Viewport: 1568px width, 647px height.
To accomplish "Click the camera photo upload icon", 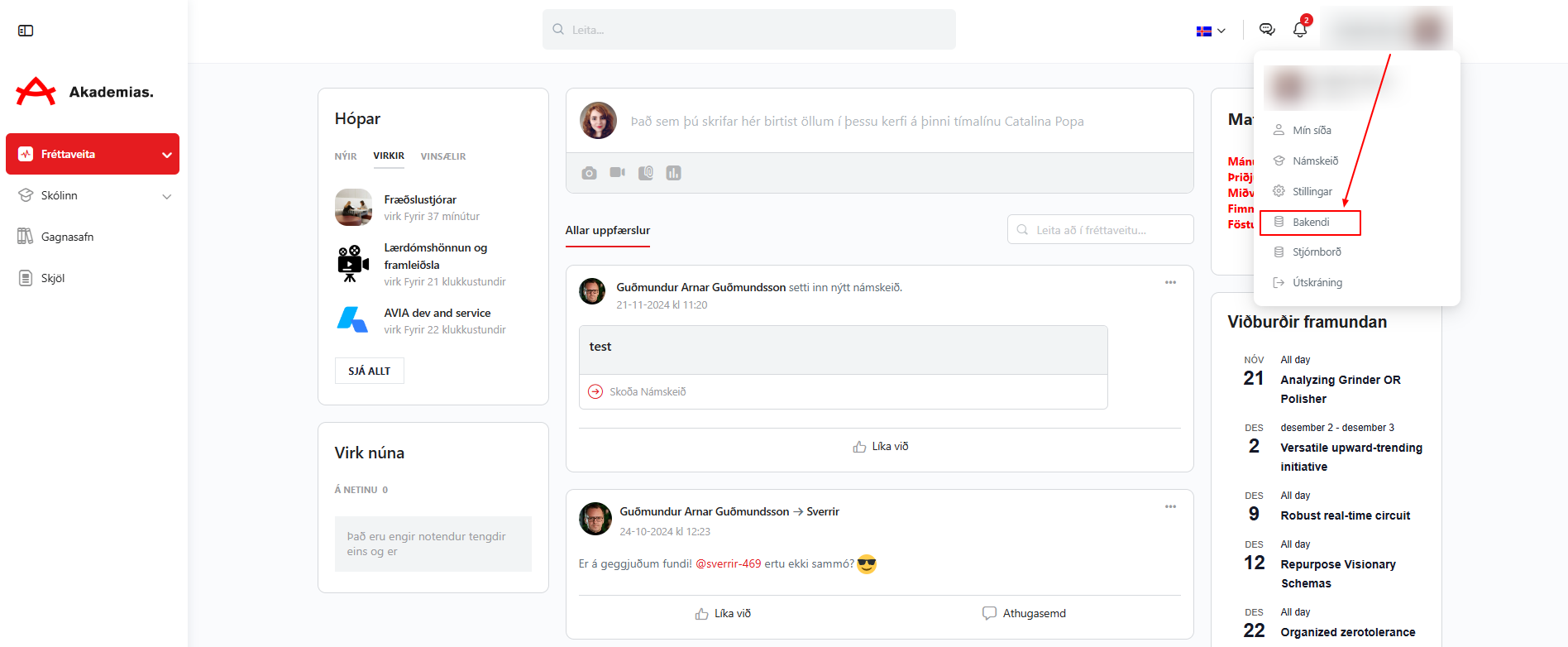I will (589, 173).
